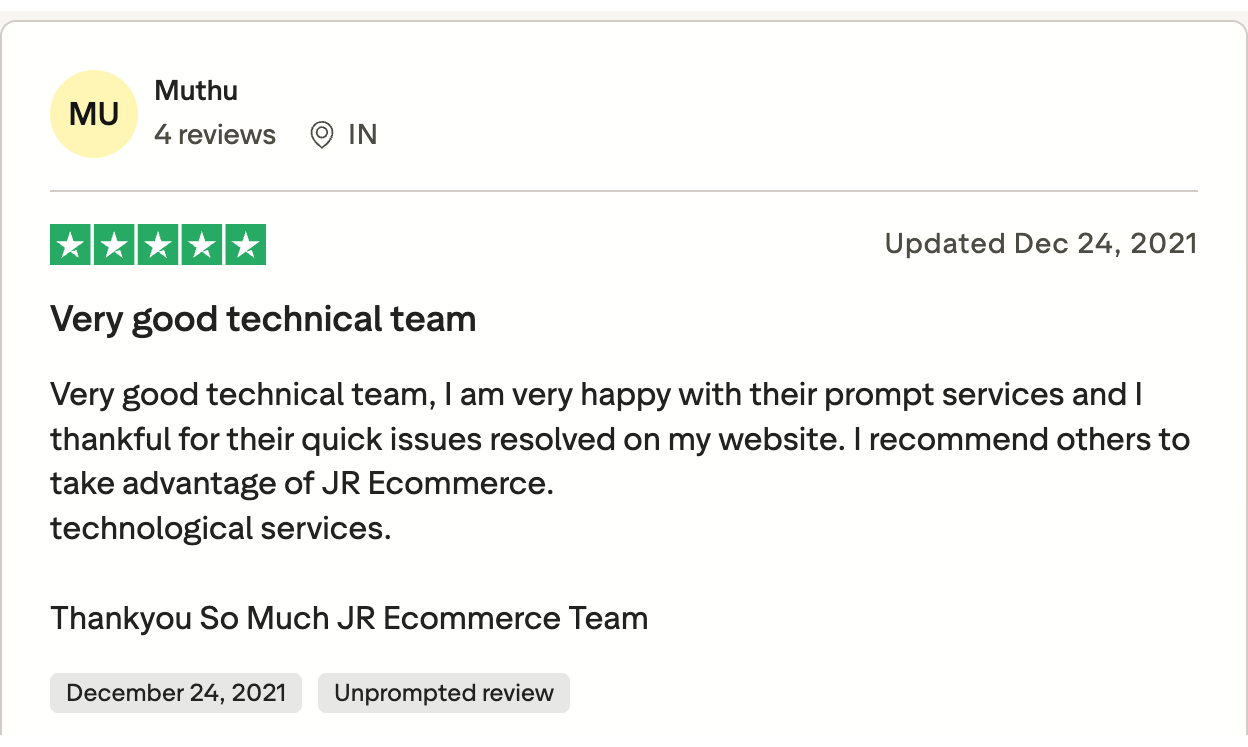The width and height of the screenshot is (1248, 747).
Task: Click the fifth green rating star
Action: [245, 245]
